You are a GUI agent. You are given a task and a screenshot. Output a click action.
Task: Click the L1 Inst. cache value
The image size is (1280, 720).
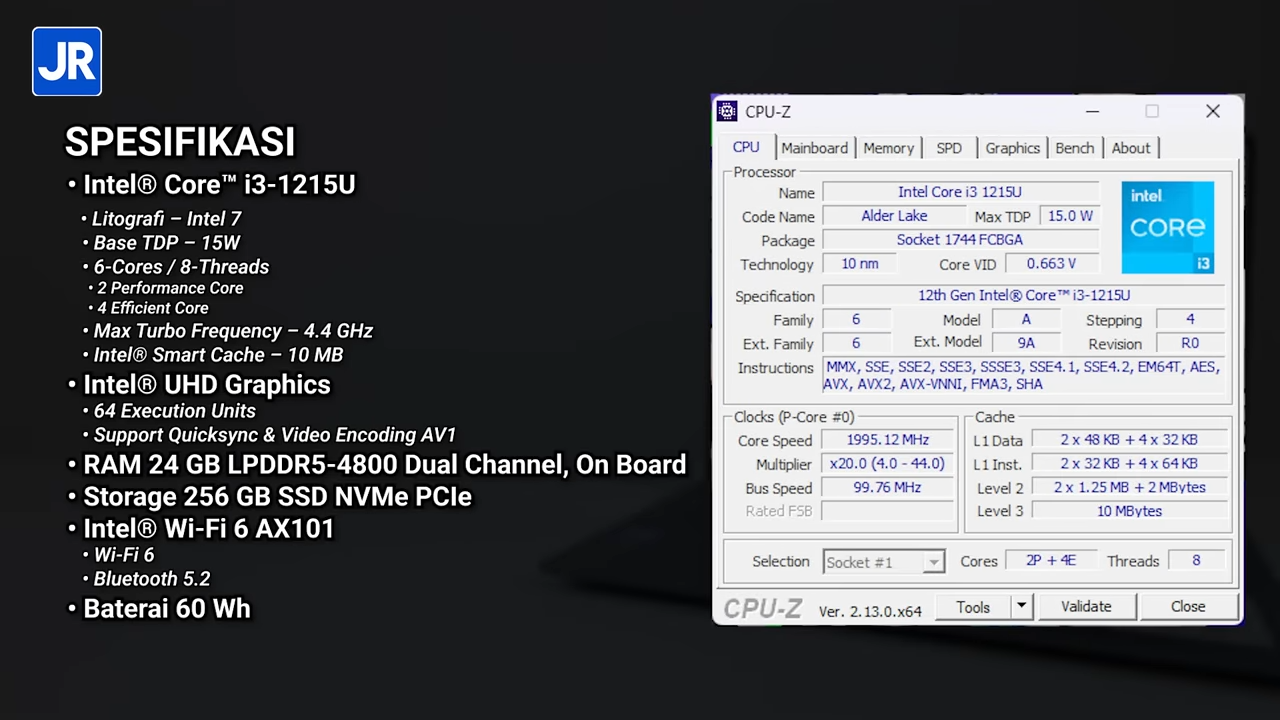click(1129, 464)
